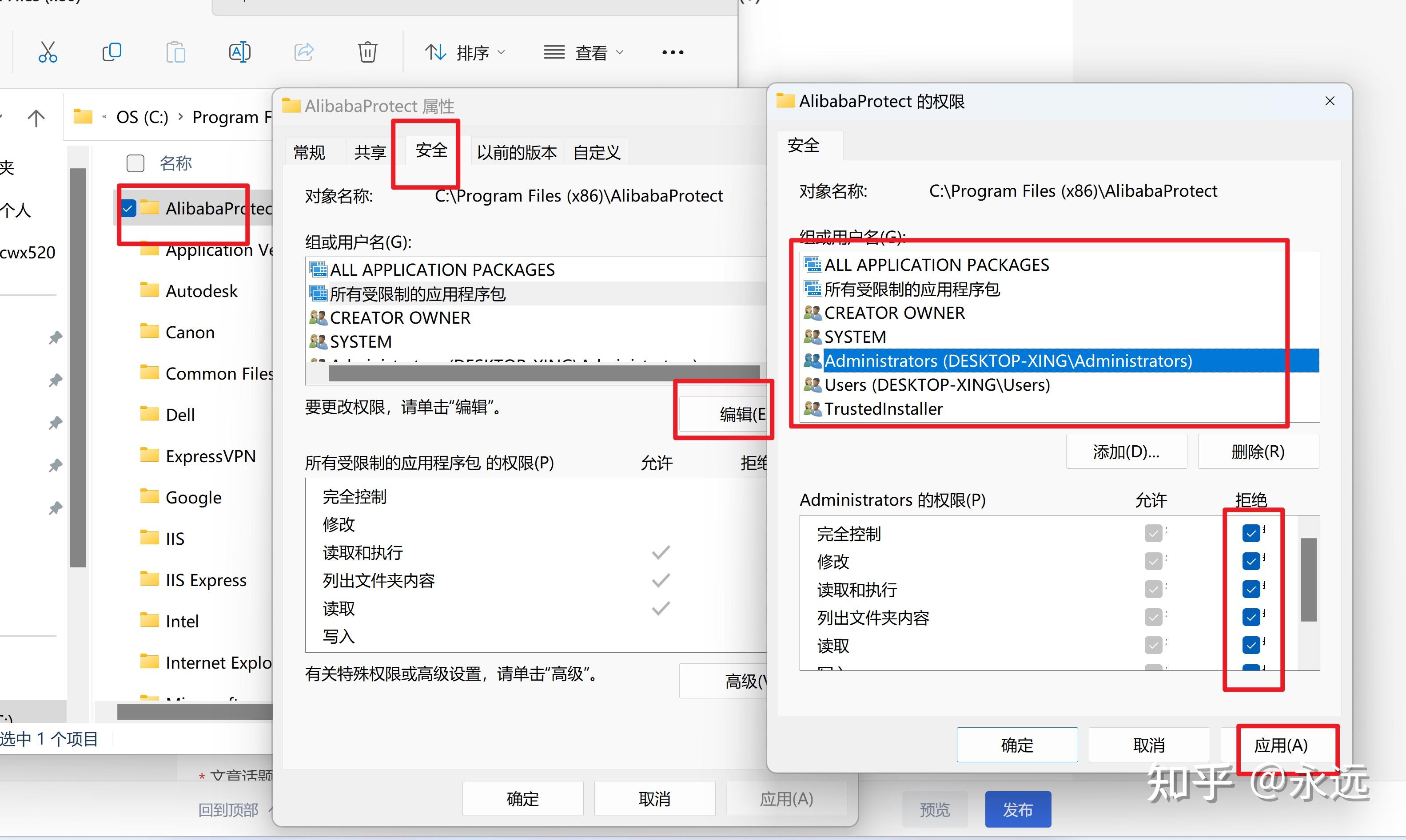The height and width of the screenshot is (840, 1406).
Task: Select the Canon folder icon
Action: (x=150, y=331)
